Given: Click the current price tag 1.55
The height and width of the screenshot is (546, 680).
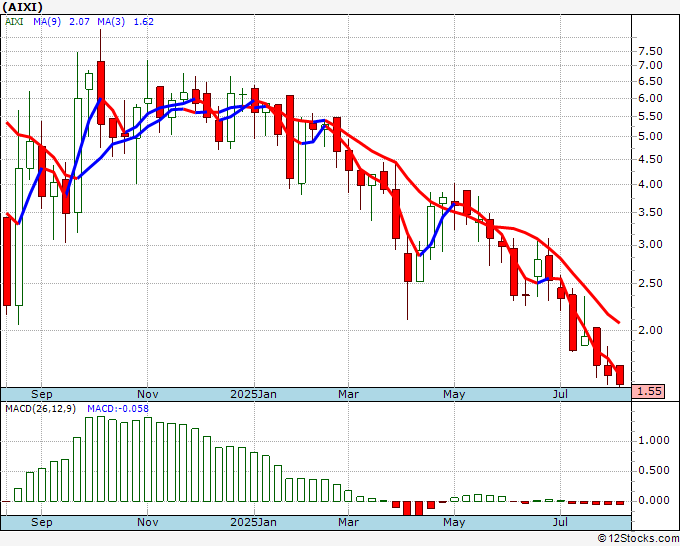Looking at the screenshot, I should [x=648, y=391].
